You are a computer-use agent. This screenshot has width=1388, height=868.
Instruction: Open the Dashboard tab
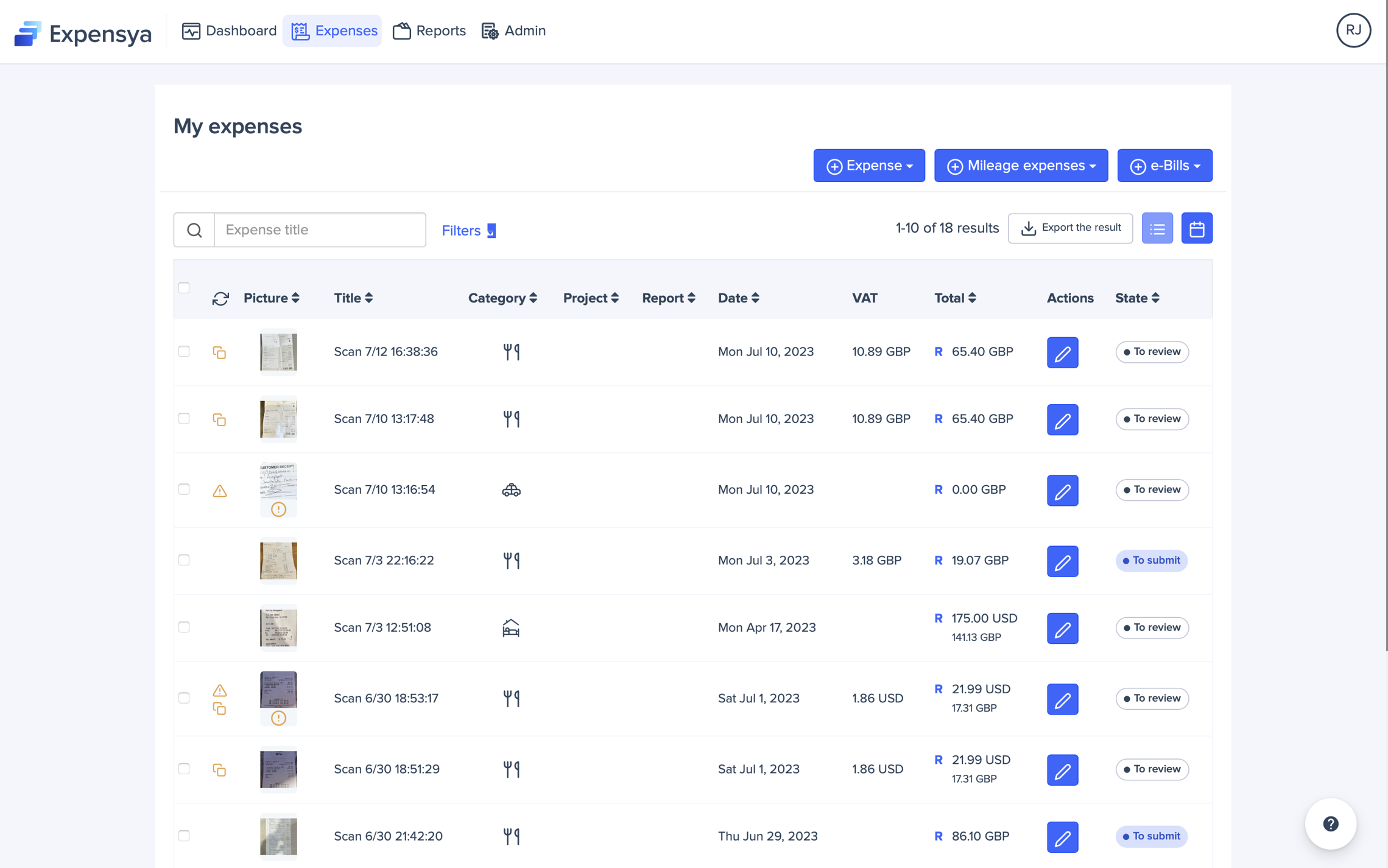[x=230, y=30]
